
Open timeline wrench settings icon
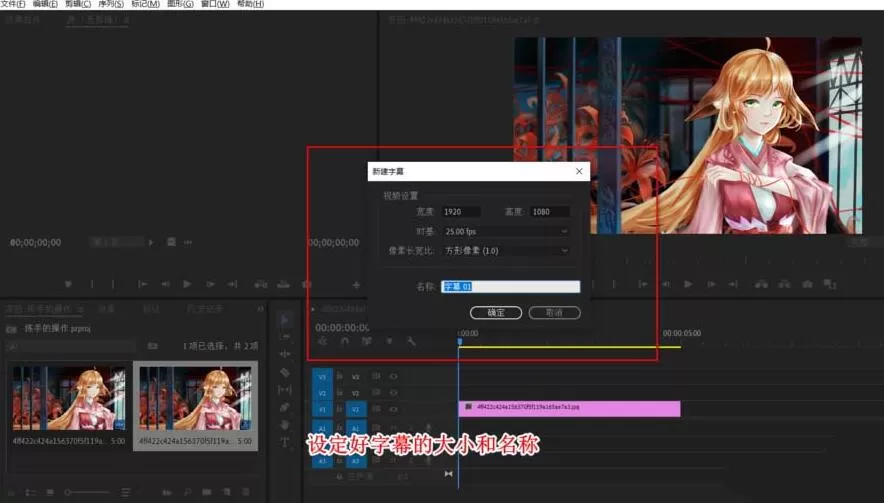(412, 341)
